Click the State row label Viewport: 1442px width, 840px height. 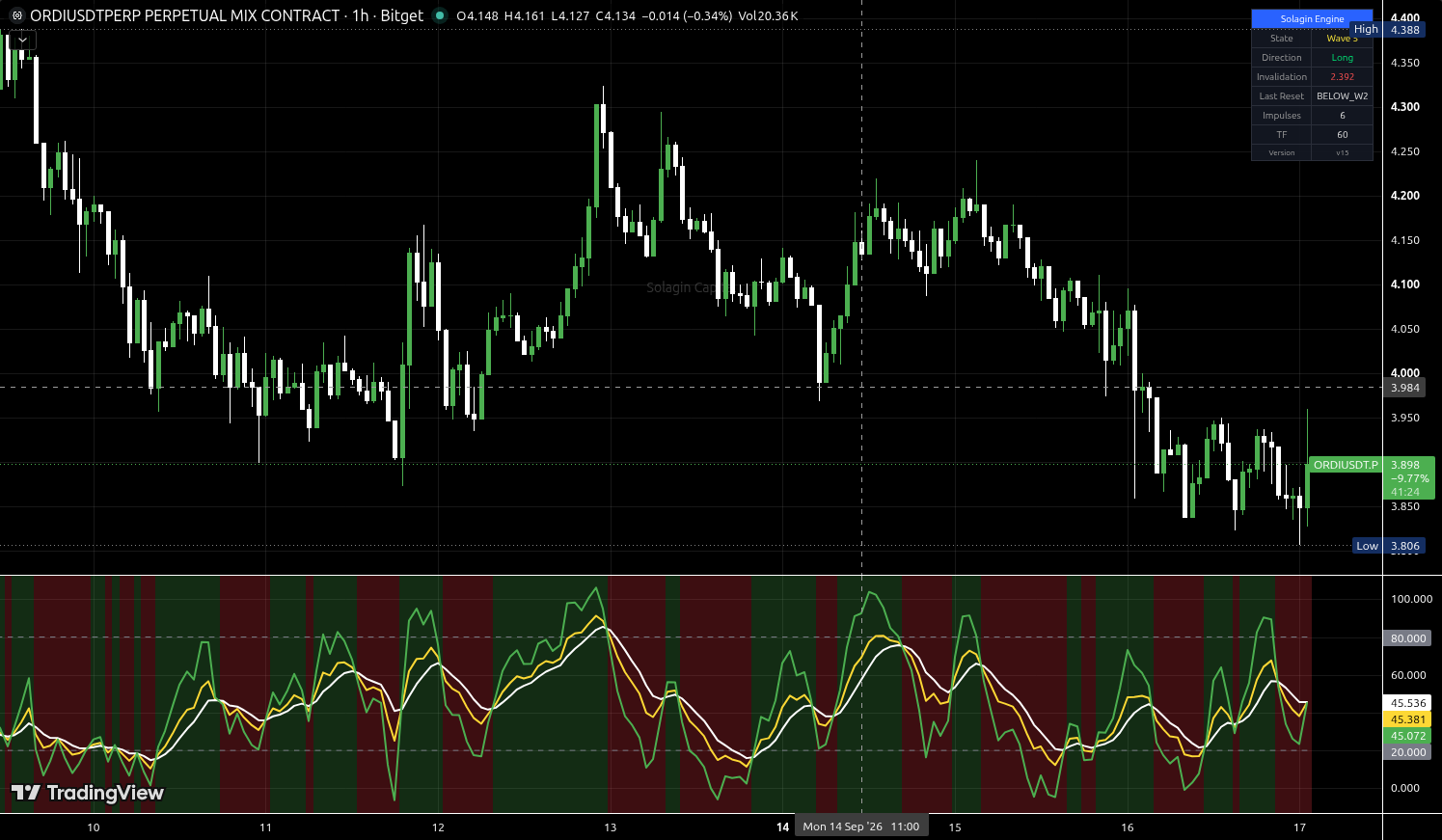click(1282, 39)
